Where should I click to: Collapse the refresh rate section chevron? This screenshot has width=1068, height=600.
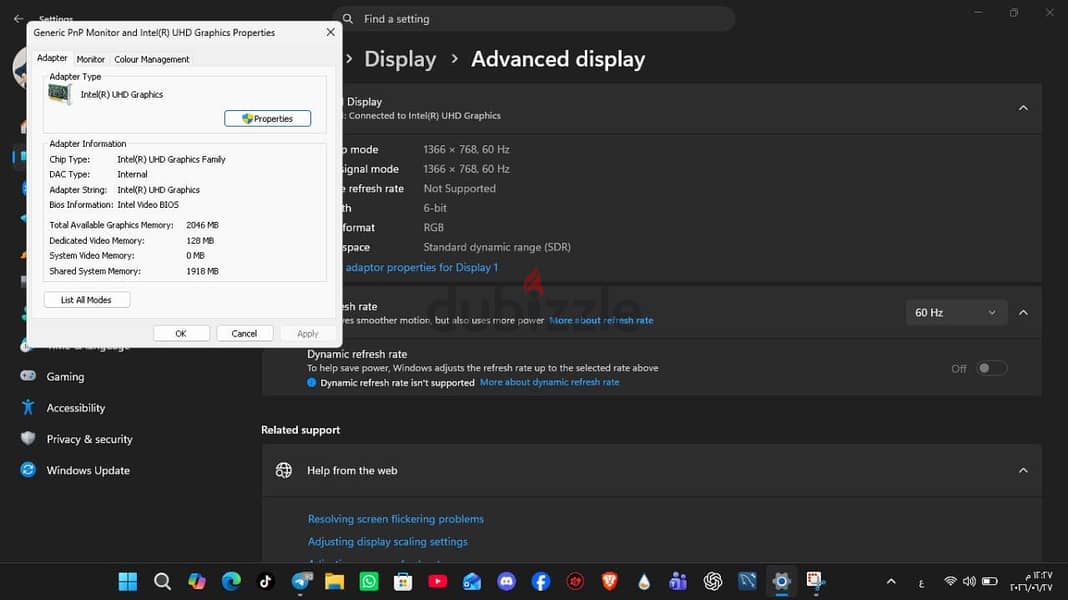click(x=1023, y=313)
